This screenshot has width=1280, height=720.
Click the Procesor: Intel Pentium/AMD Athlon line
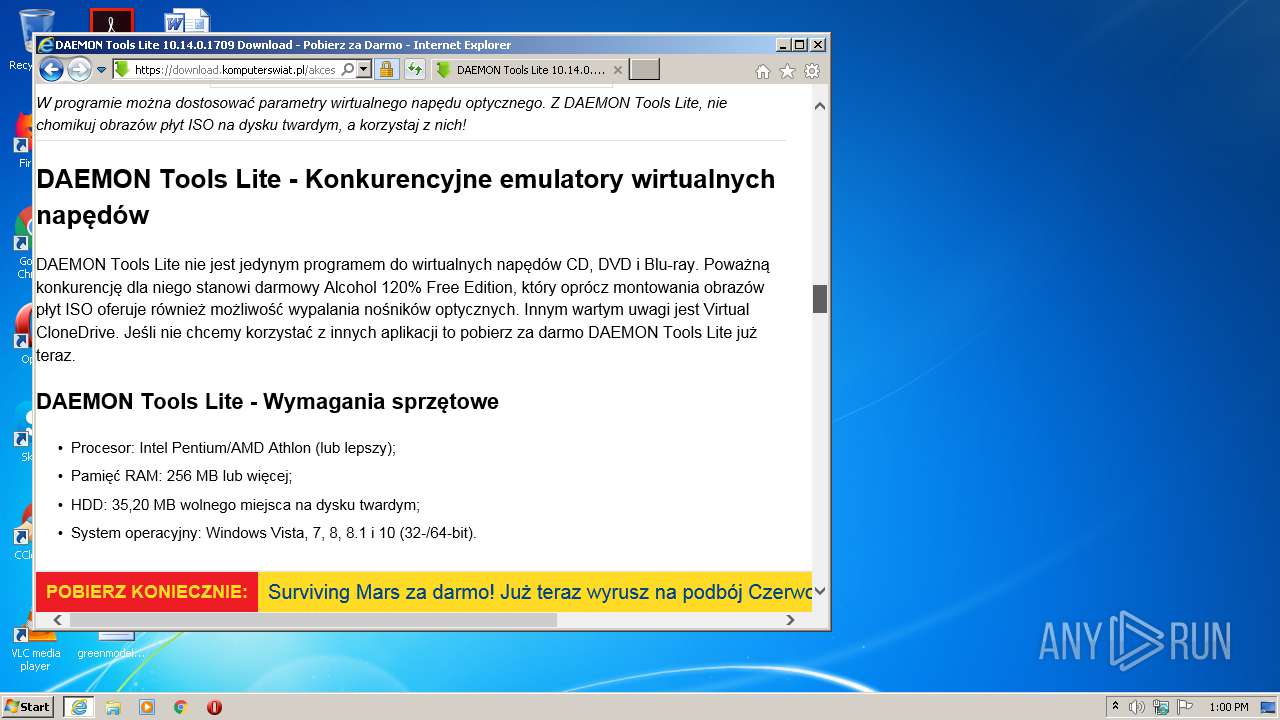pos(233,448)
